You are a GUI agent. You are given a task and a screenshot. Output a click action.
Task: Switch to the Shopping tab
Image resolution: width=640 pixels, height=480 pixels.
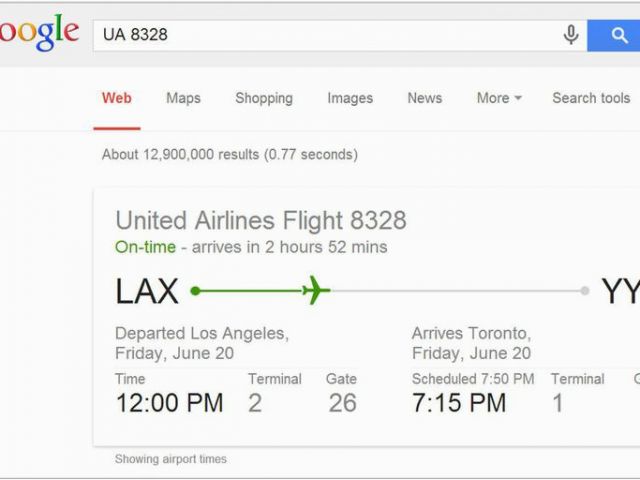click(264, 98)
